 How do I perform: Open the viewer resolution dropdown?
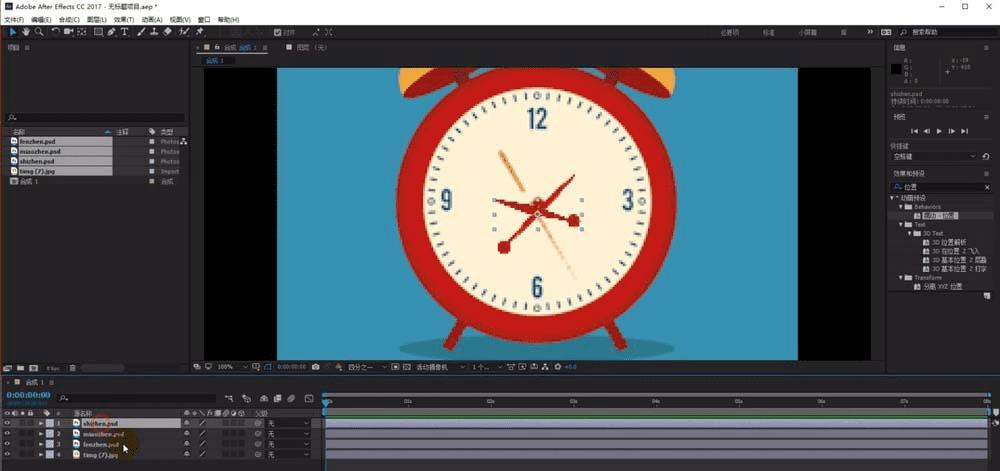(367, 367)
